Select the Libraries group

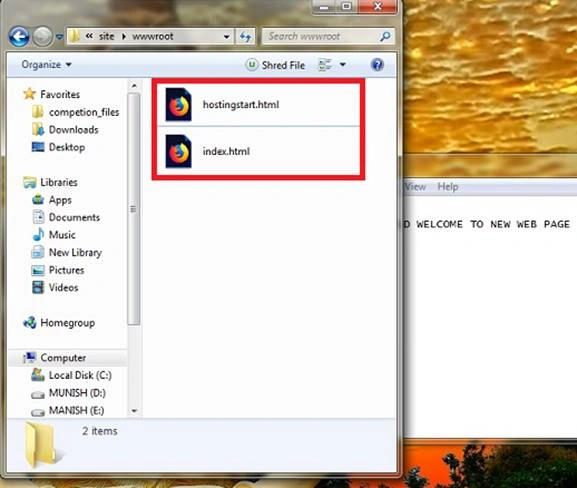coord(50,182)
